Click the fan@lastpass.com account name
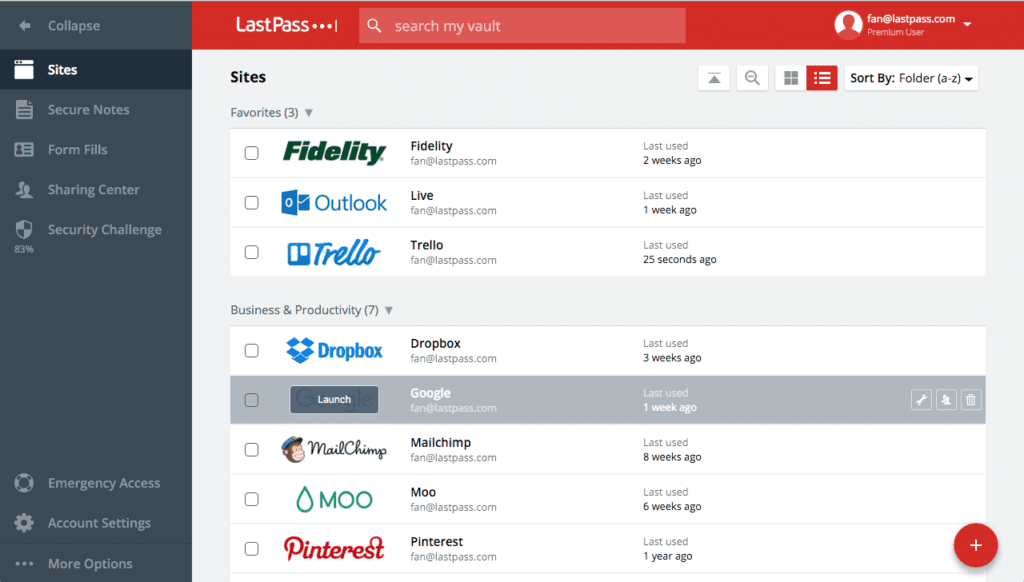 (911, 19)
